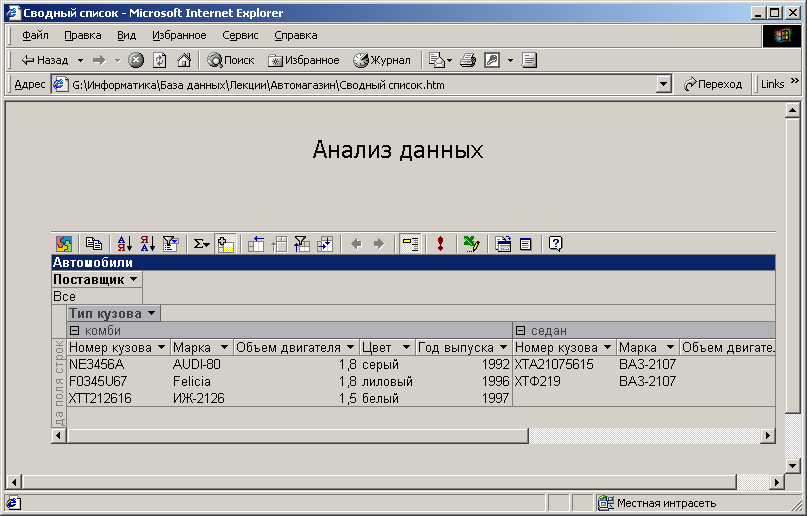807x516 pixels.
Task: Click the promote left arrow icon
Action: point(356,243)
